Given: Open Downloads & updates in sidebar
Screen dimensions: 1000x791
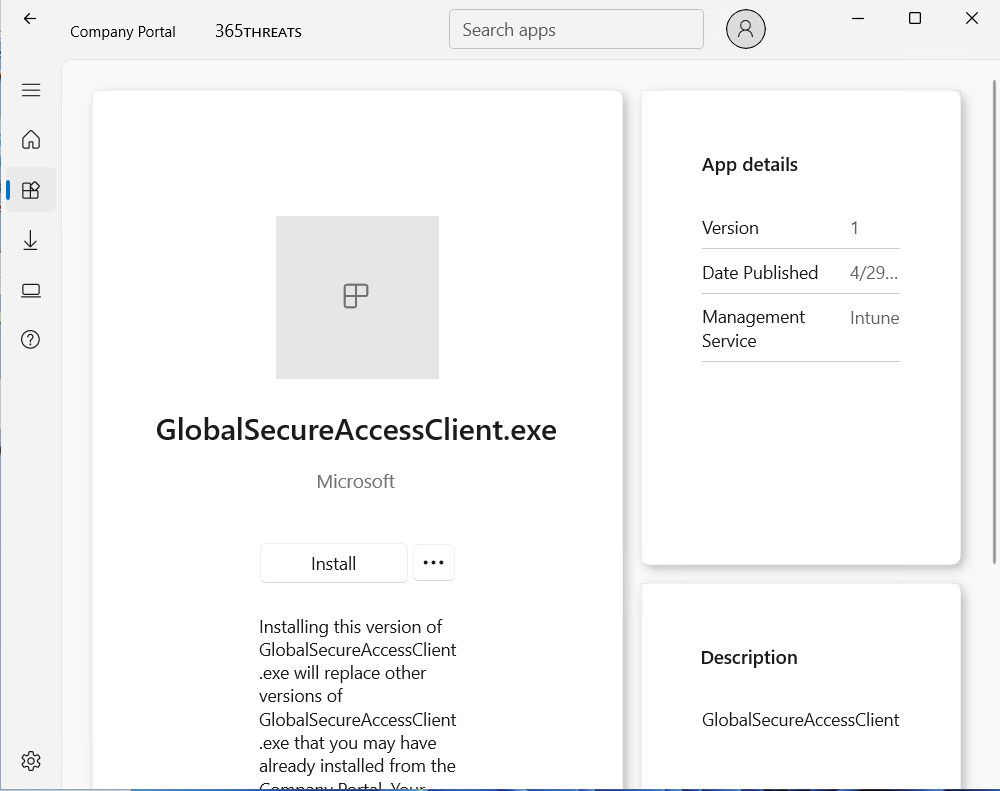Looking at the screenshot, I should [x=31, y=240].
